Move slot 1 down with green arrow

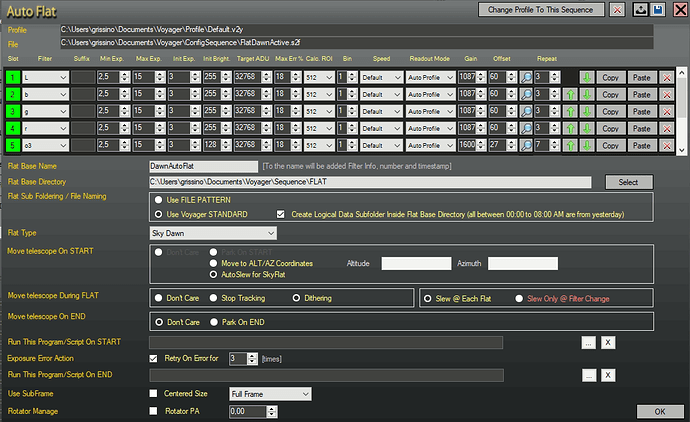(587, 77)
